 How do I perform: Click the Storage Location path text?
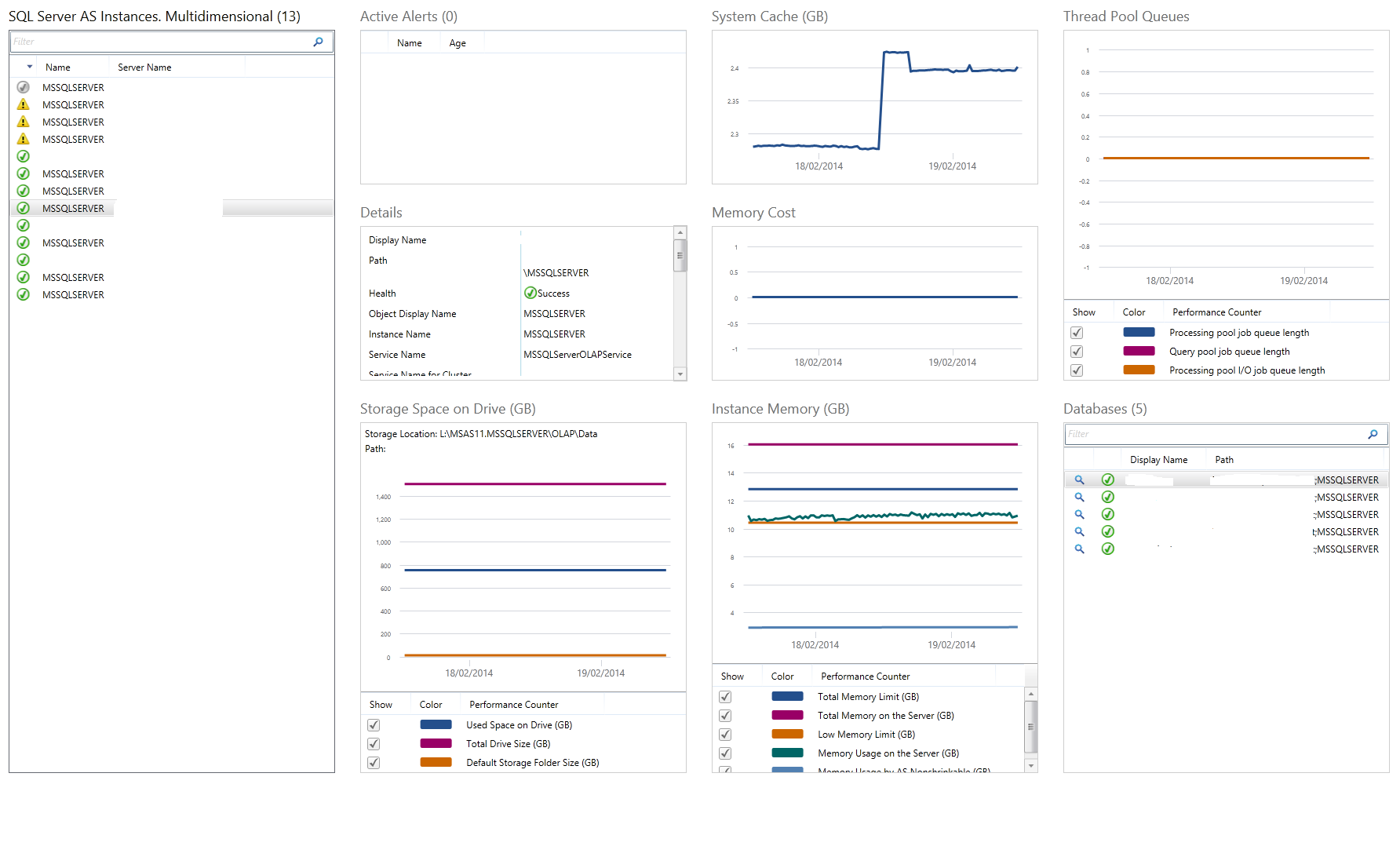[481, 434]
